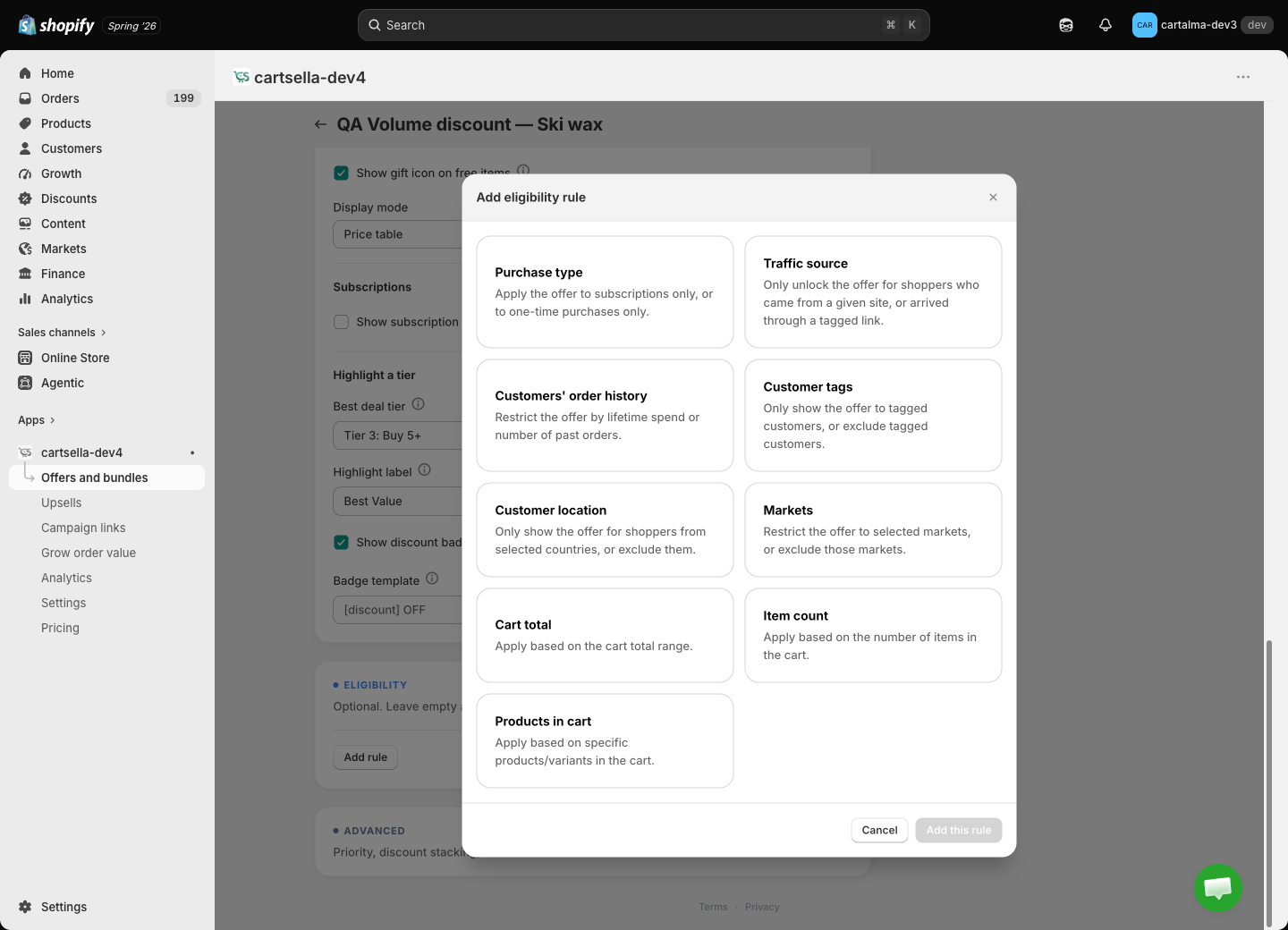Click the Analytics bar chart icon
Image resolution: width=1288 pixels, height=930 pixels.
click(x=25, y=299)
